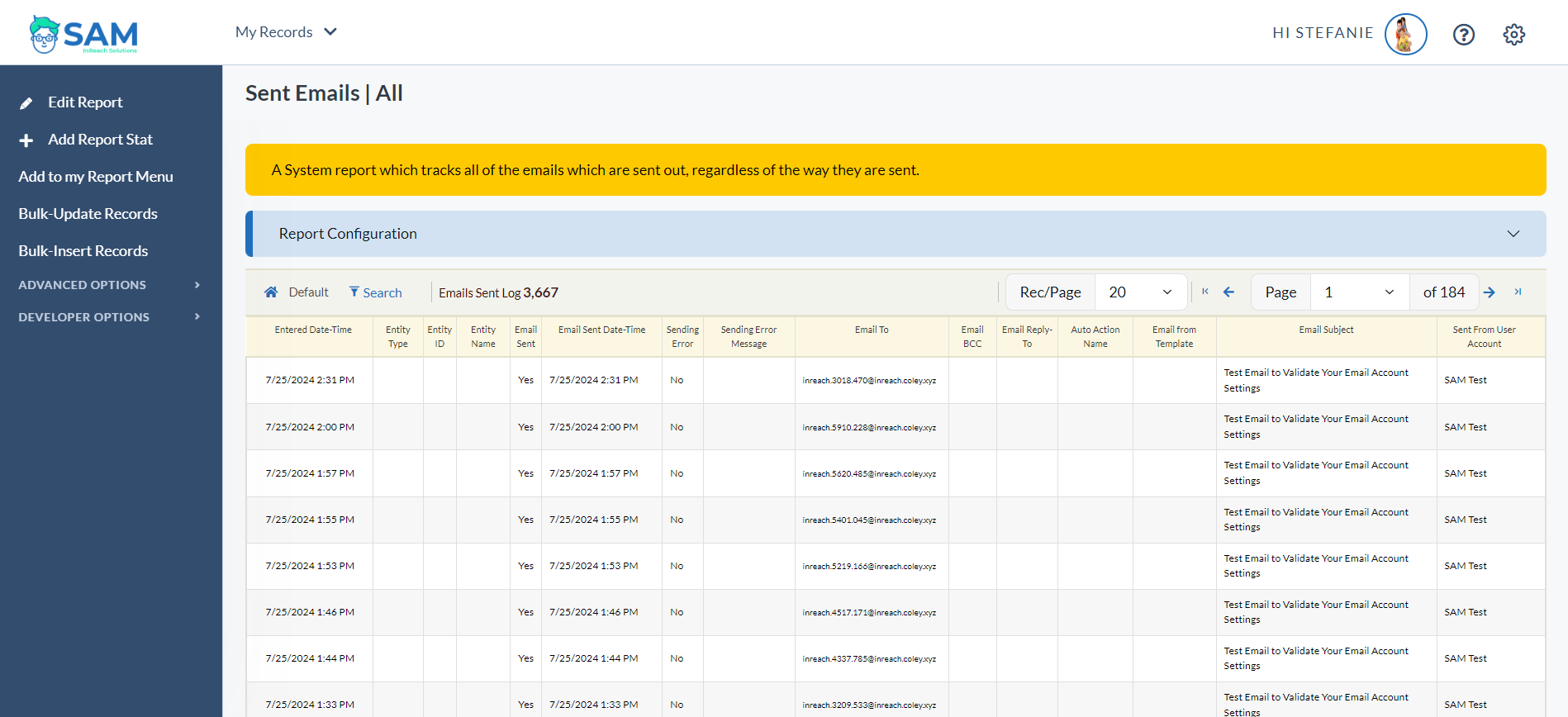Sort by Email Subject column header
This screenshot has width=1568, height=717.
1326,330
